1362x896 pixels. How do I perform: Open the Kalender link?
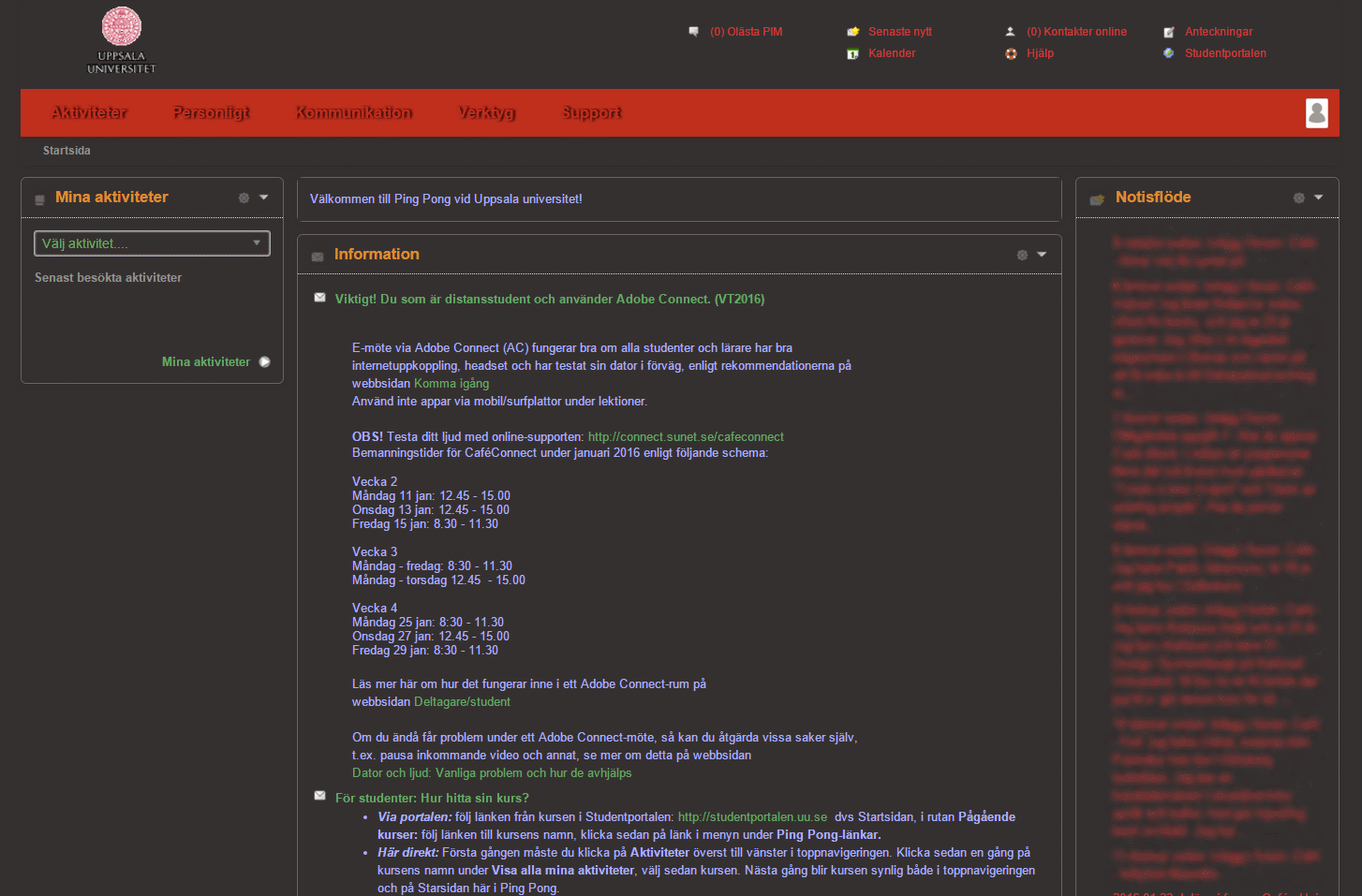tap(892, 53)
